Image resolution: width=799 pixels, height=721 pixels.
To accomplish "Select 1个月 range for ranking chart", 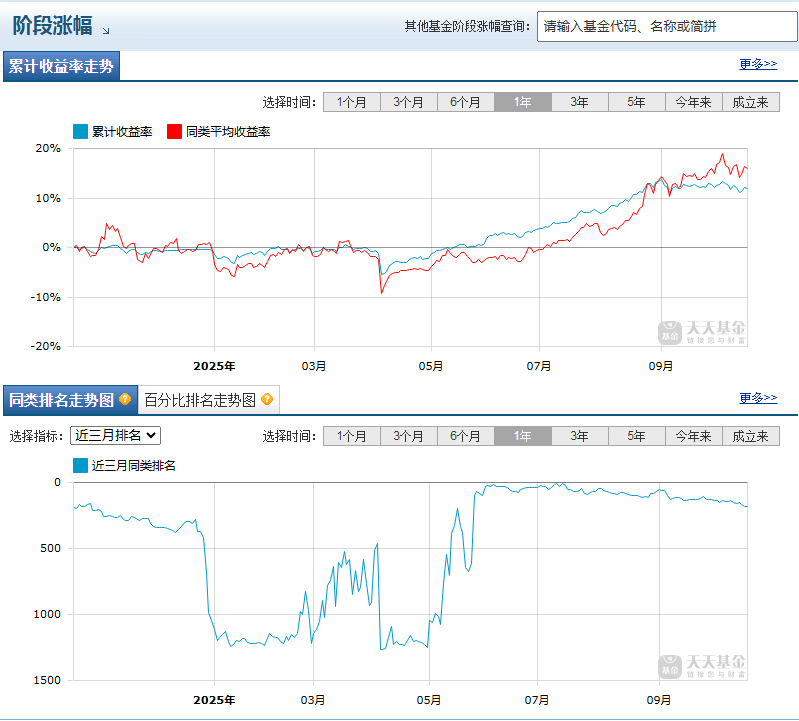I will click(352, 436).
